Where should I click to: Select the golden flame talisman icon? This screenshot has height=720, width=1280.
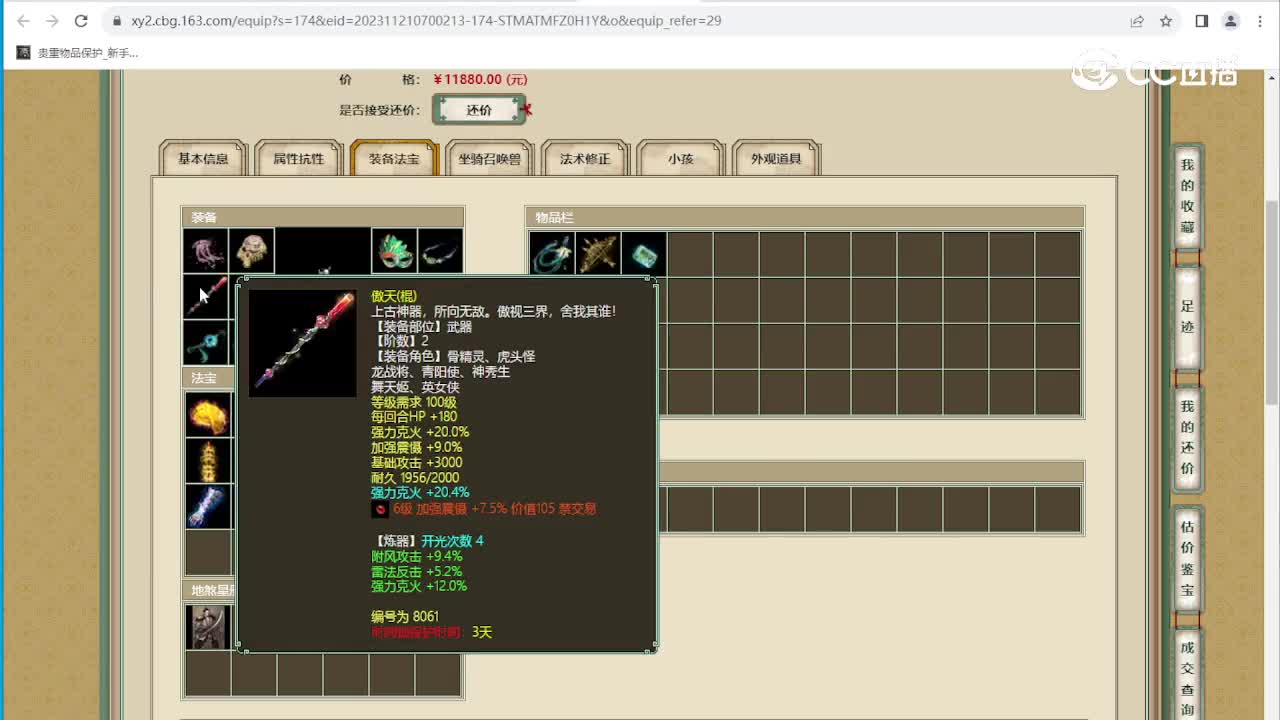[208, 414]
